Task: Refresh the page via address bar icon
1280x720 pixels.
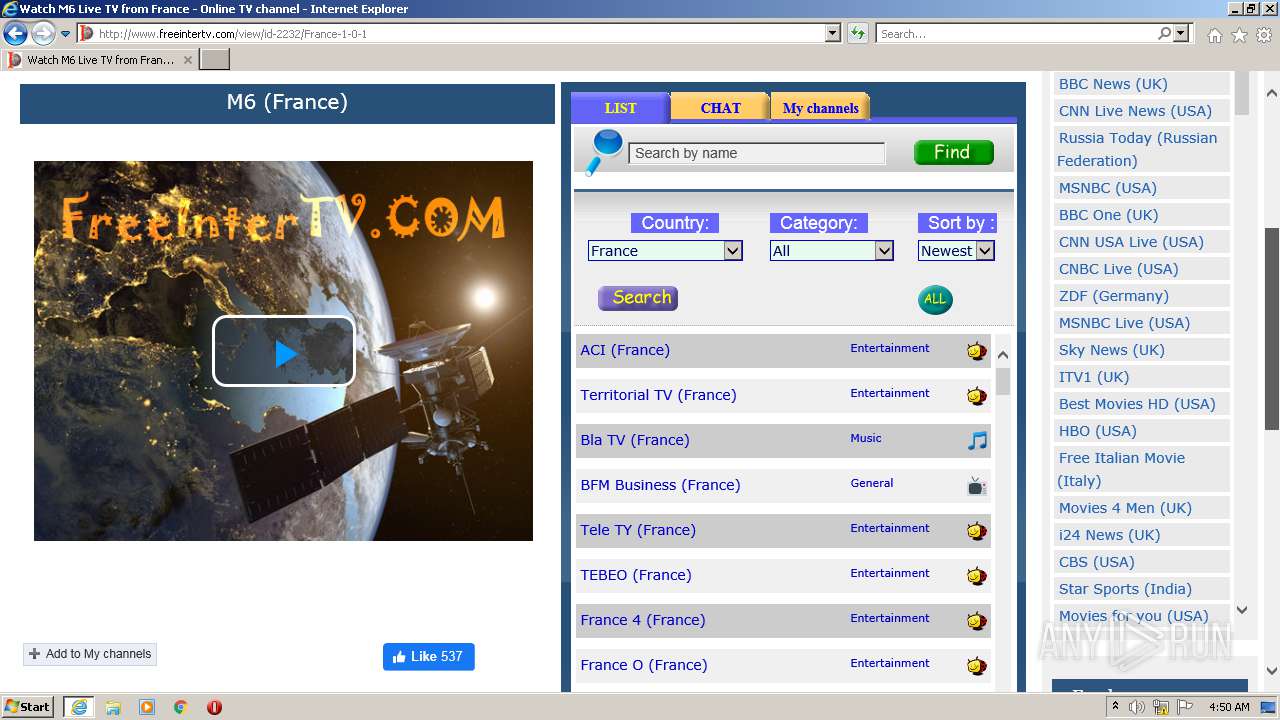Action: (857, 34)
